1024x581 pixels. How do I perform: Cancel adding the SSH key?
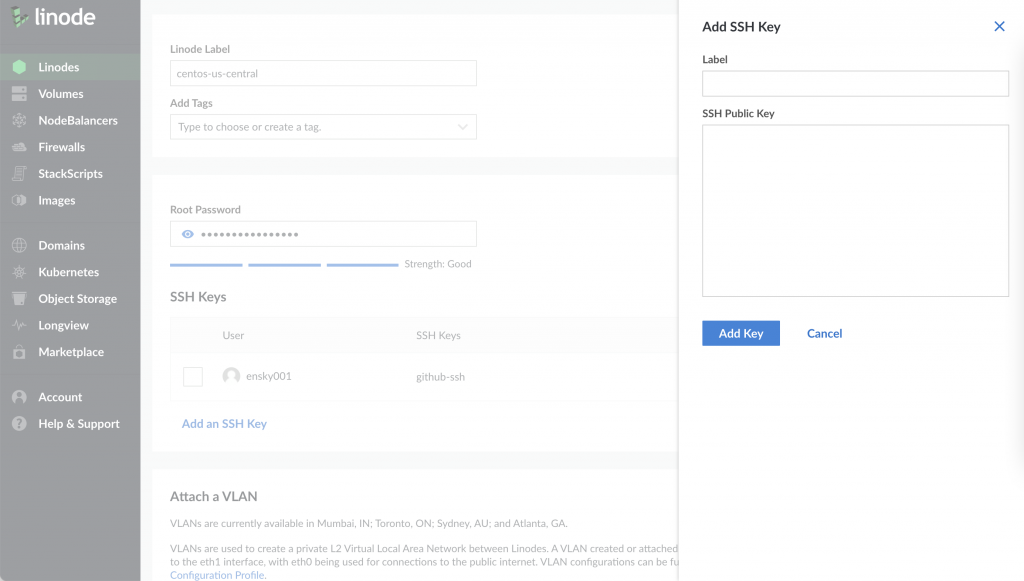[824, 333]
